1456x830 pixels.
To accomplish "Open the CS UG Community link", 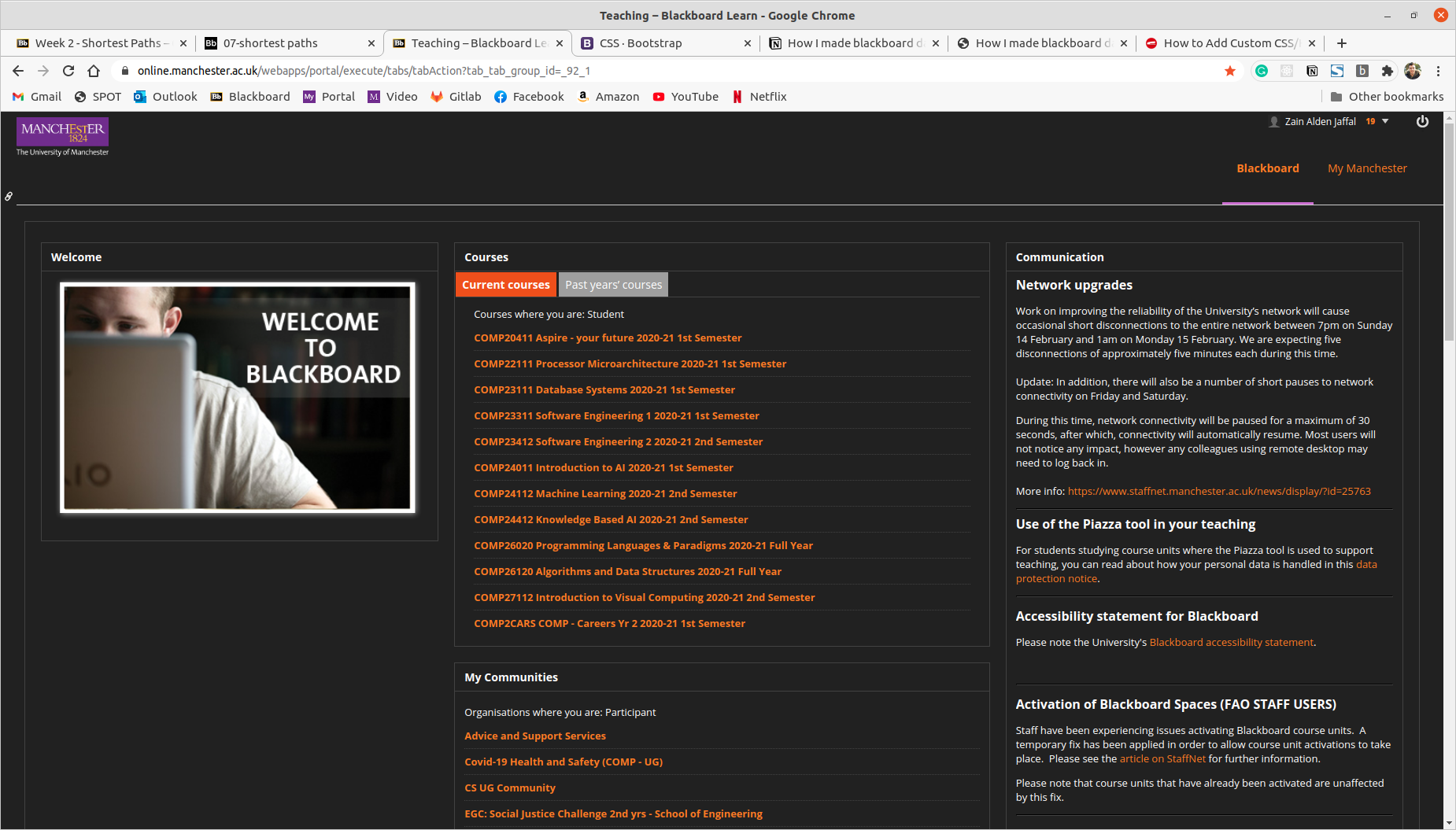I will click(x=510, y=788).
